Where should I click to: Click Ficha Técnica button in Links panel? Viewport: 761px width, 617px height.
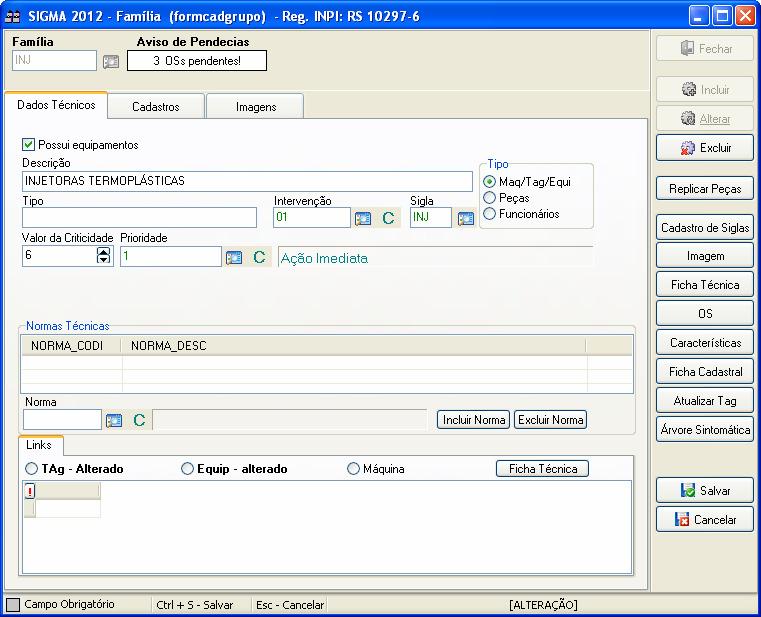tap(543, 468)
